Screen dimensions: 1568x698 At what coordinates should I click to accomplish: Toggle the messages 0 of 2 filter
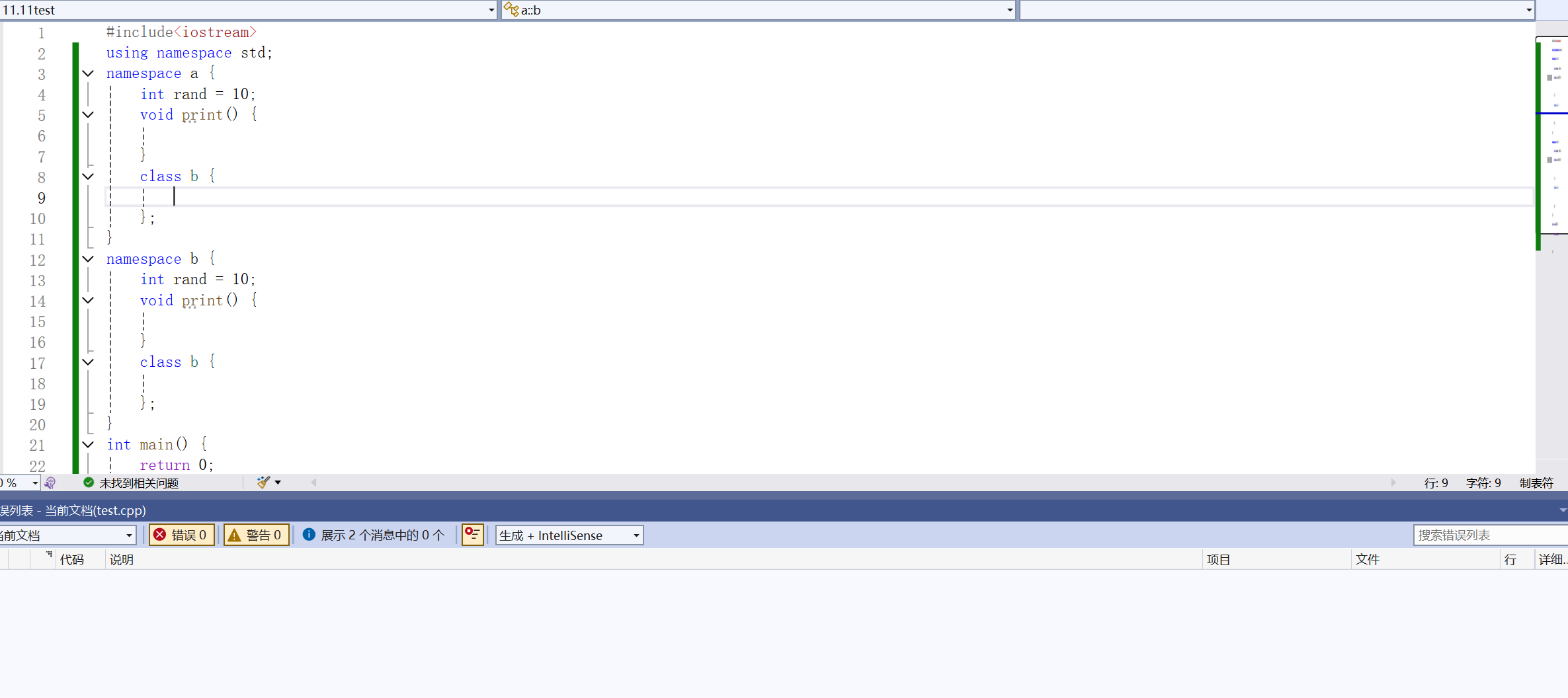tap(374, 535)
